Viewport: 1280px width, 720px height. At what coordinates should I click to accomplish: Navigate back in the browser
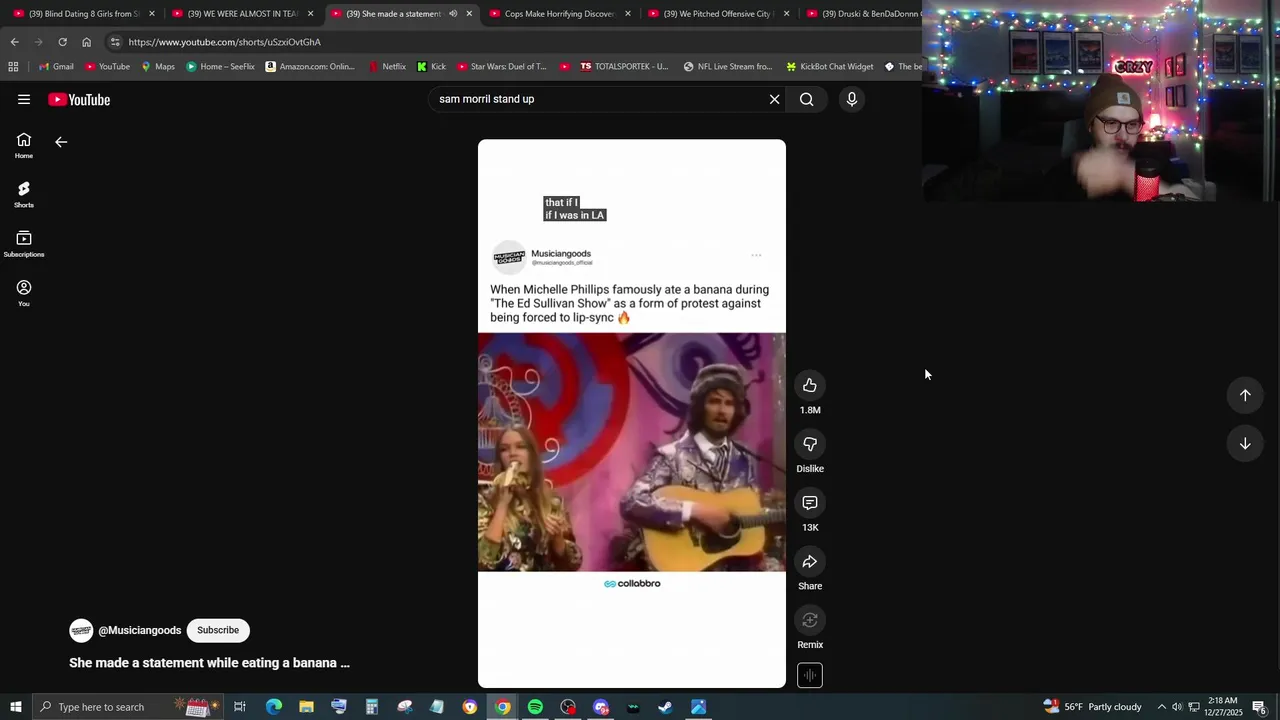[14, 42]
